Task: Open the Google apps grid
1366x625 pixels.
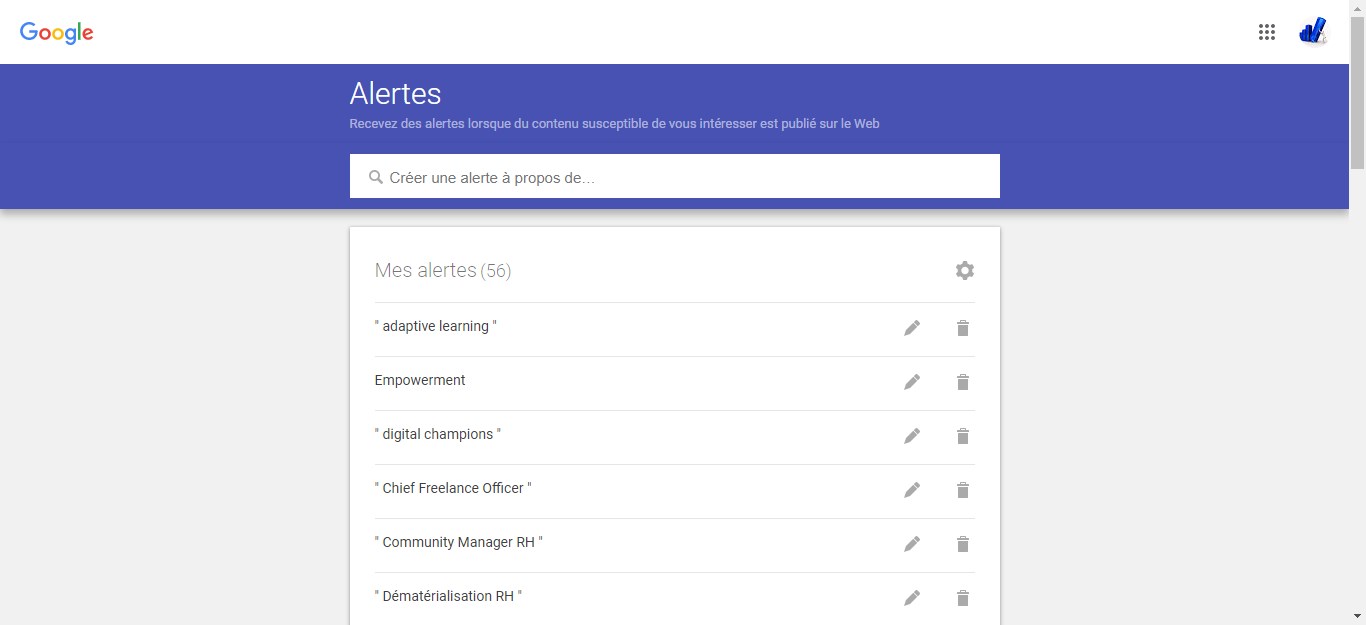Action: click(x=1267, y=32)
